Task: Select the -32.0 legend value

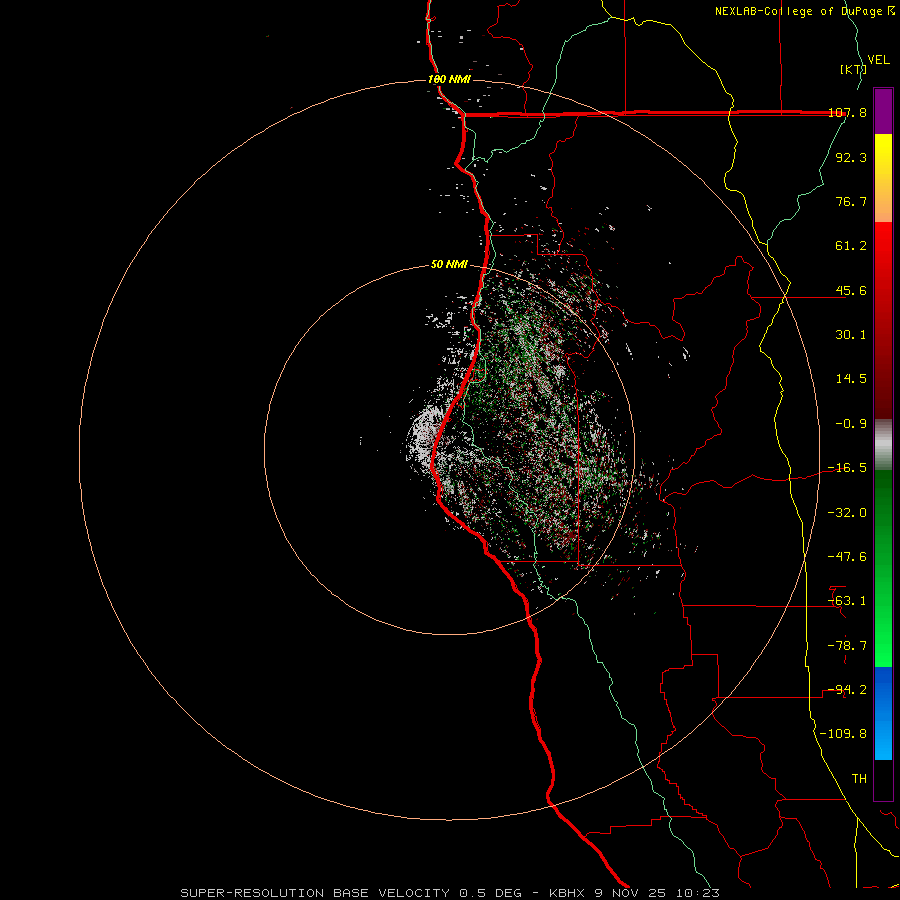Action: click(x=847, y=513)
